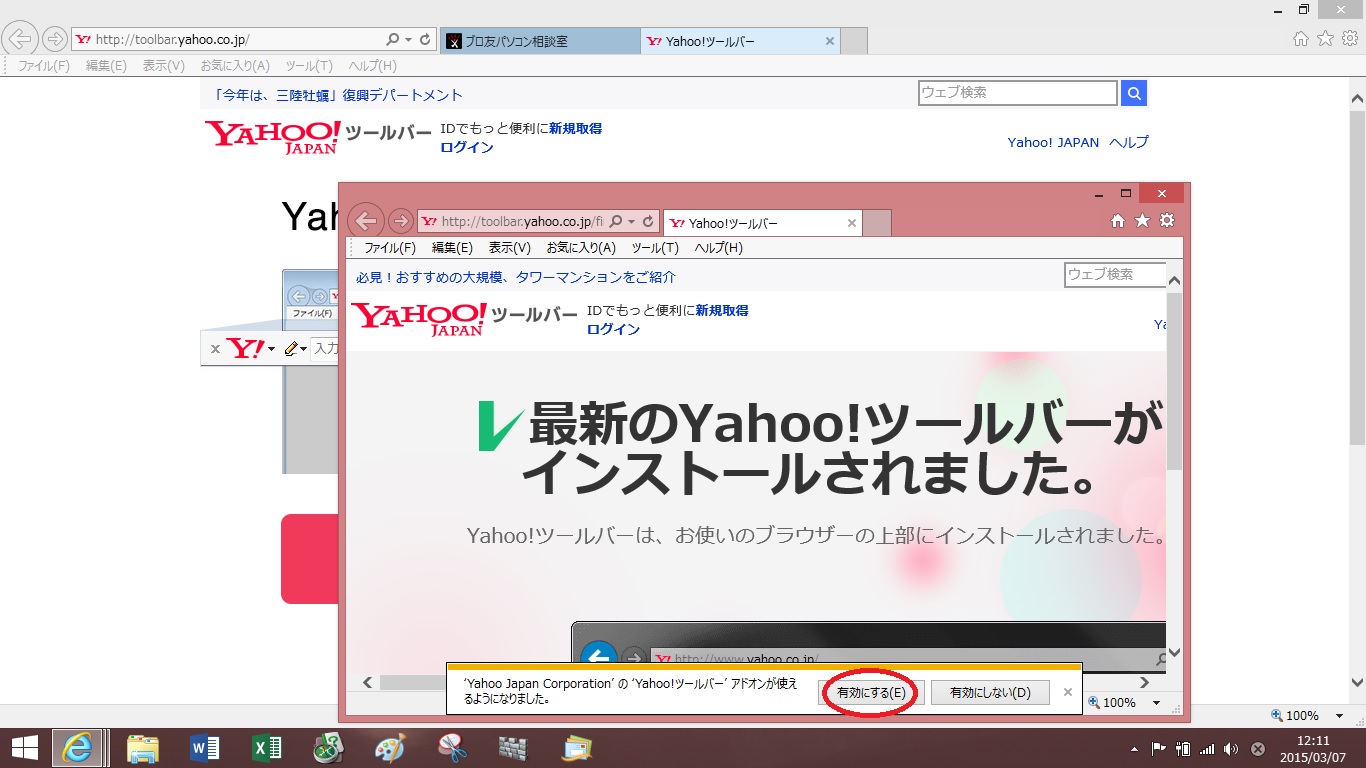Image resolution: width=1366 pixels, height=768 pixels.
Task: Open 表示(V) menu in background window
Action: (163, 66)
